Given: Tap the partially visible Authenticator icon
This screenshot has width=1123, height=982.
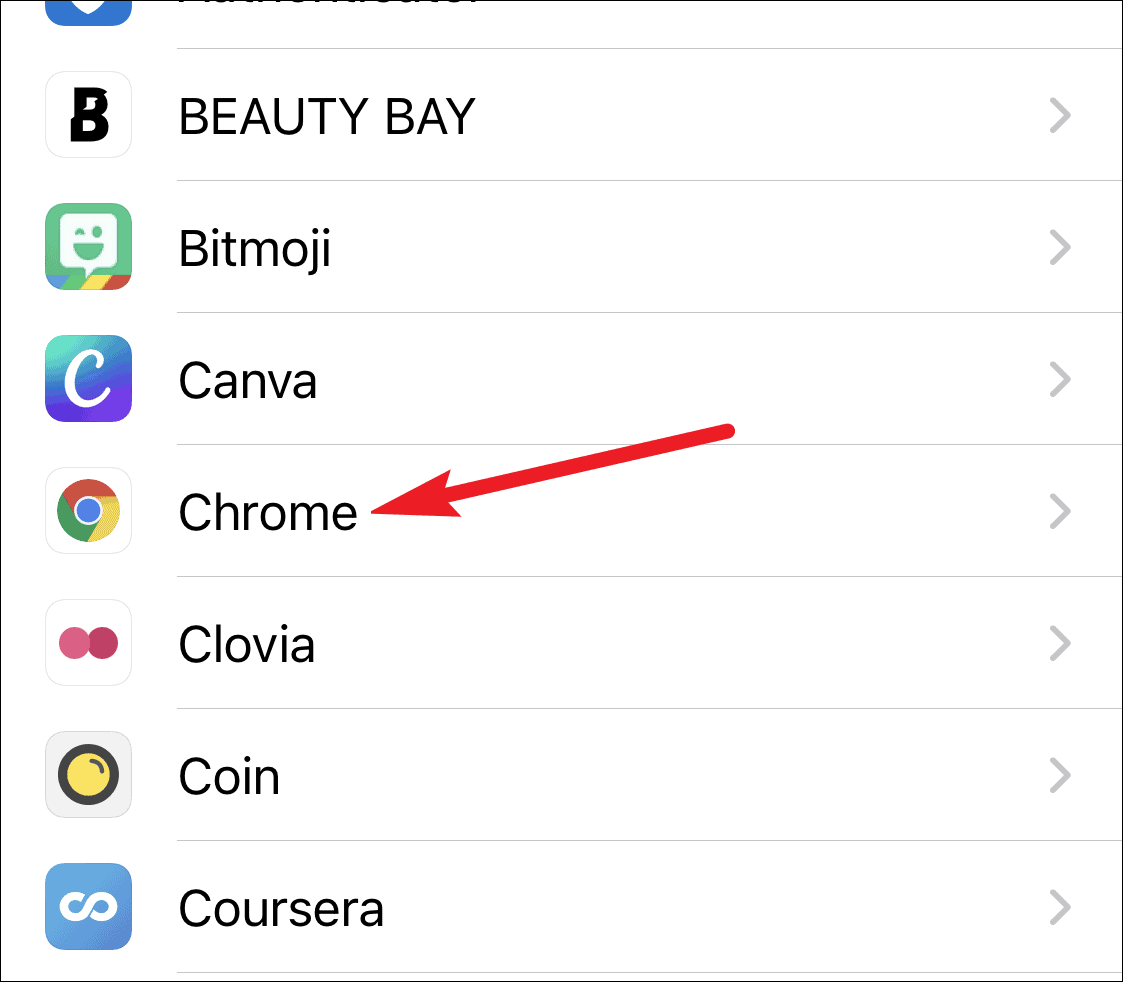Looking at the screenshot, I should [88, 12].
